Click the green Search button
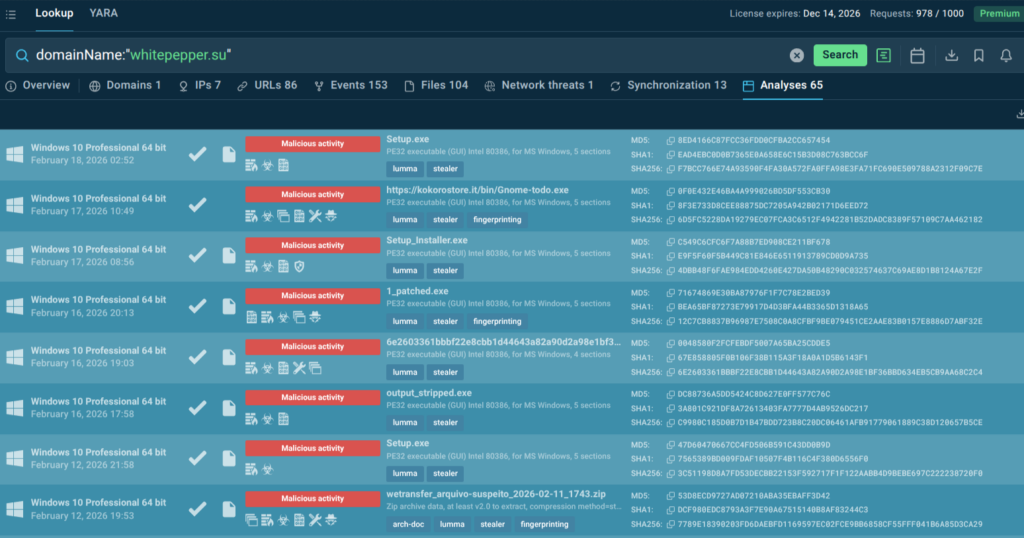1024x538 pixels. coord(840,55)
